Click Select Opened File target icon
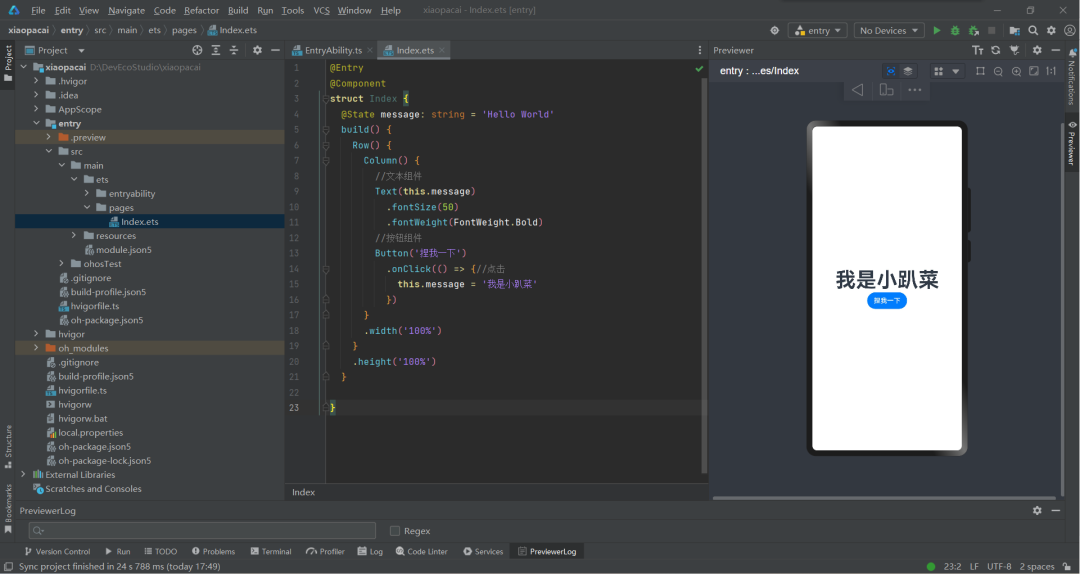The width and height of the screenshot is (1080, 574). coord(197,50)
